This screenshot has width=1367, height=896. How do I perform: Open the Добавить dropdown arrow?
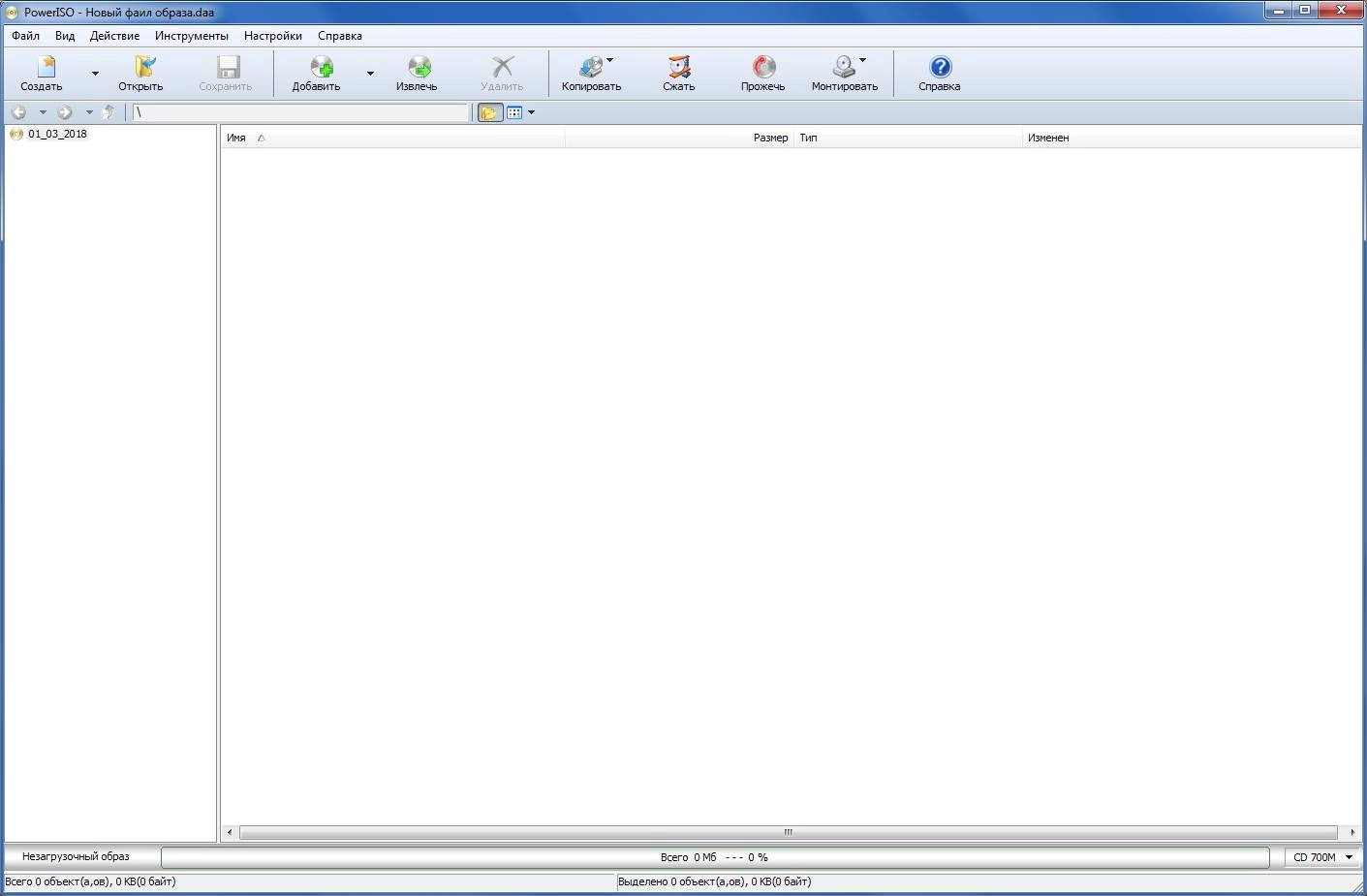click(370, 74)
